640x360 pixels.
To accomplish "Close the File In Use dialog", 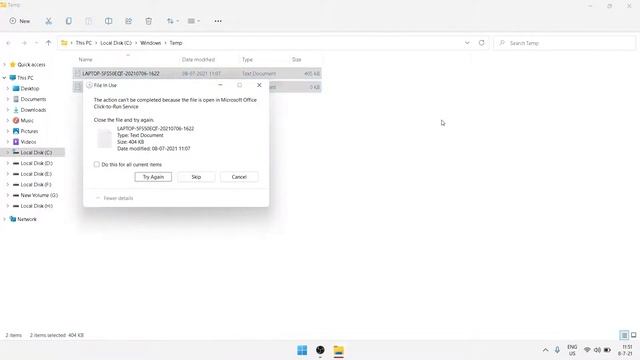I will (x=259, y=85).
